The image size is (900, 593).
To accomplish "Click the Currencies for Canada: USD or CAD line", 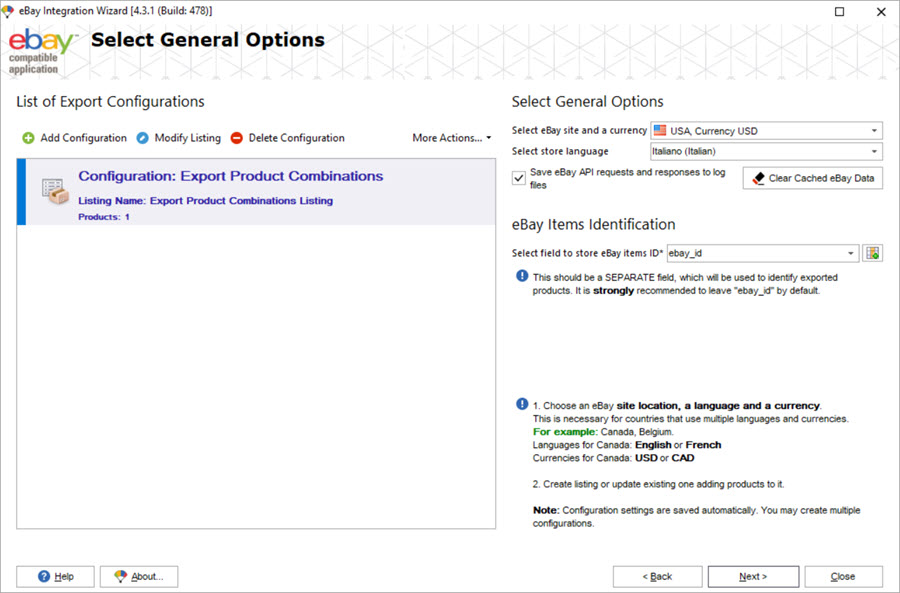I will (613, 458).
